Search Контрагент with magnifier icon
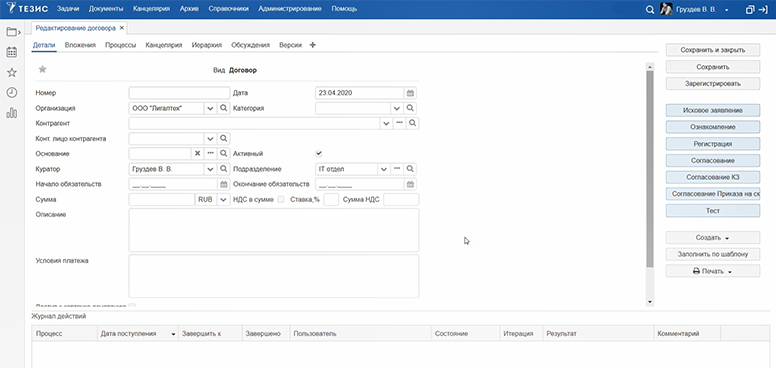Viewport: 776px width, 368px height. (412, 123)
